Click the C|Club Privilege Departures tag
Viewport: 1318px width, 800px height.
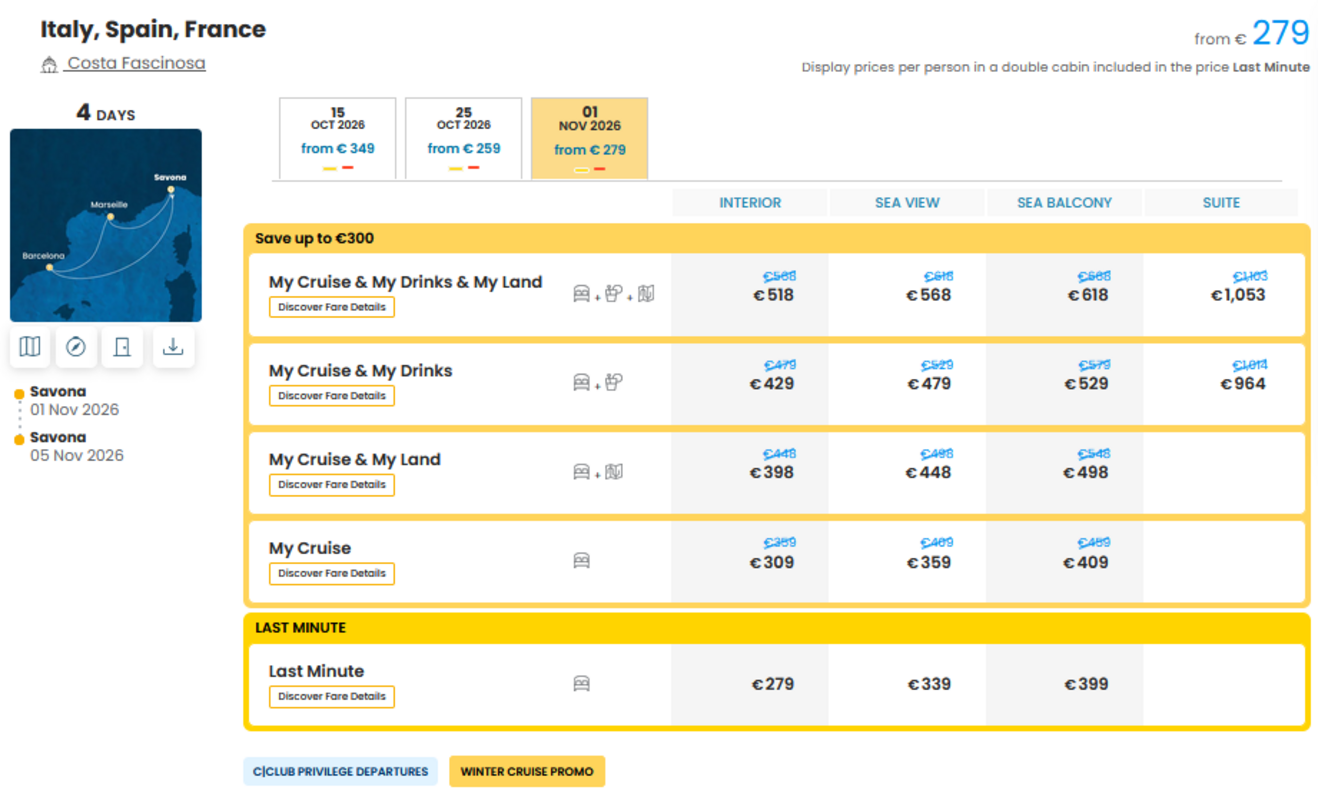click(340, 771)
